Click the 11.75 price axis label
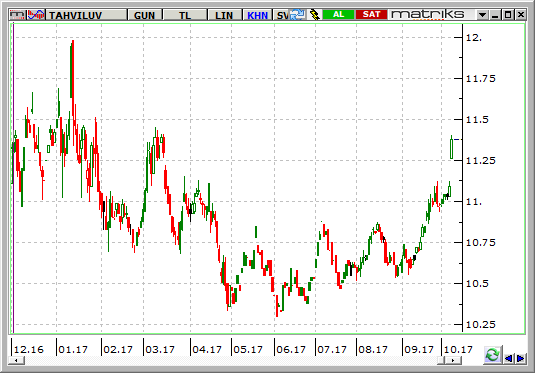The image size is (535, 373). pos(480,79)
